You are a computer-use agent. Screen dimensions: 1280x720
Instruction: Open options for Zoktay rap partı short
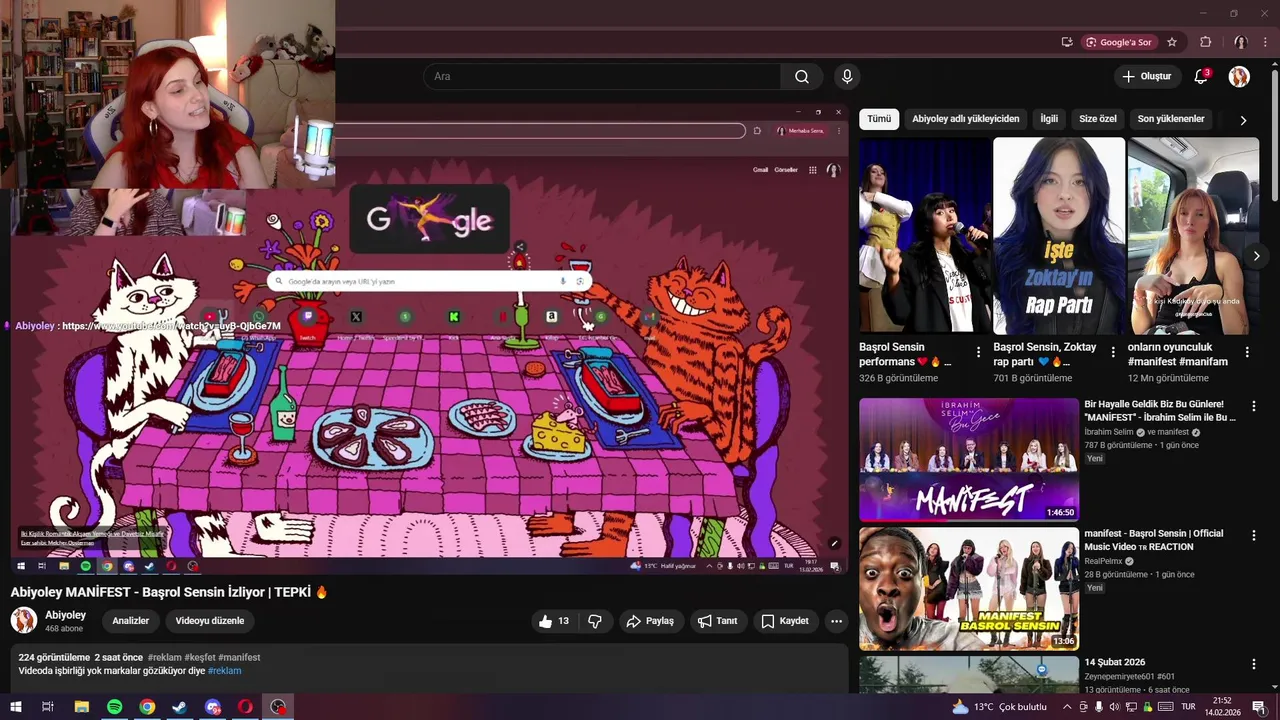pyautogui.click(x=1112, y=352)
